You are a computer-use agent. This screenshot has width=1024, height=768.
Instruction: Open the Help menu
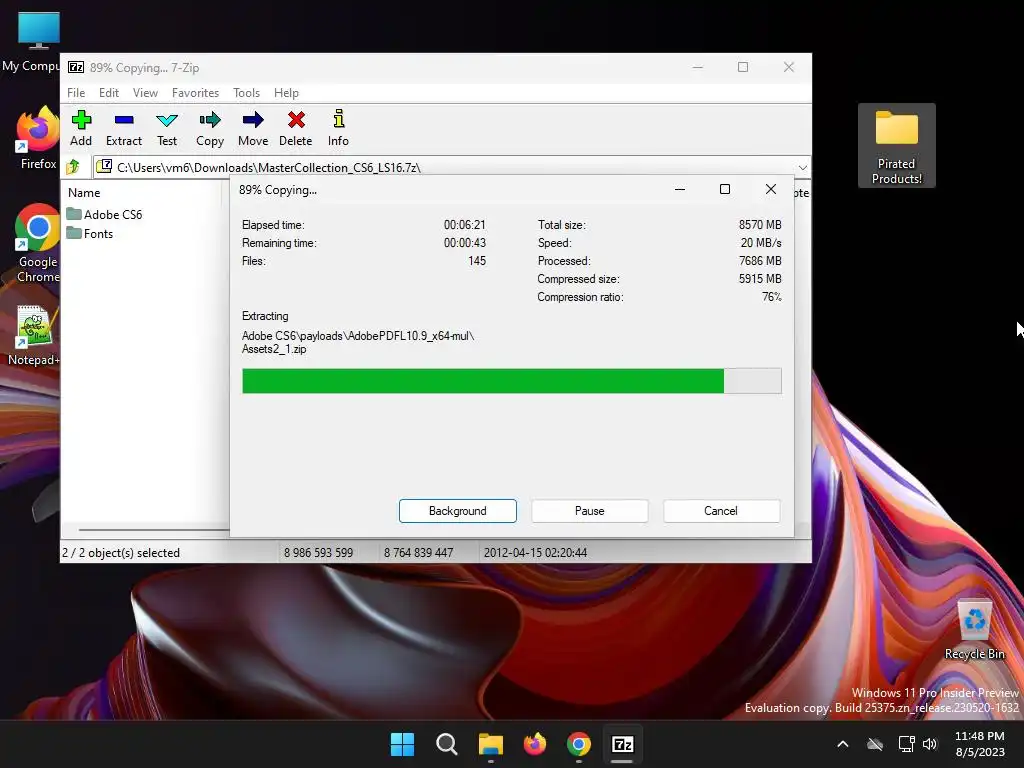(x=286, y=93)
